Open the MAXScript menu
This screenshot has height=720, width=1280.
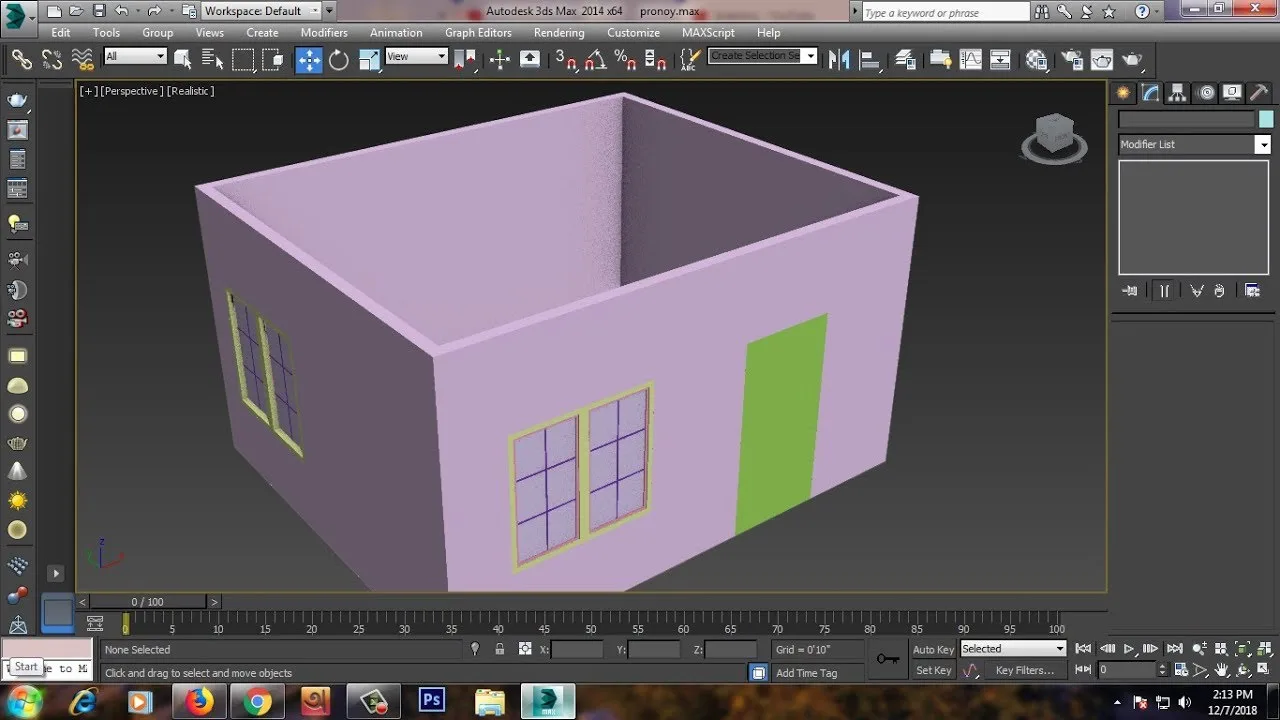click(708, 33)
